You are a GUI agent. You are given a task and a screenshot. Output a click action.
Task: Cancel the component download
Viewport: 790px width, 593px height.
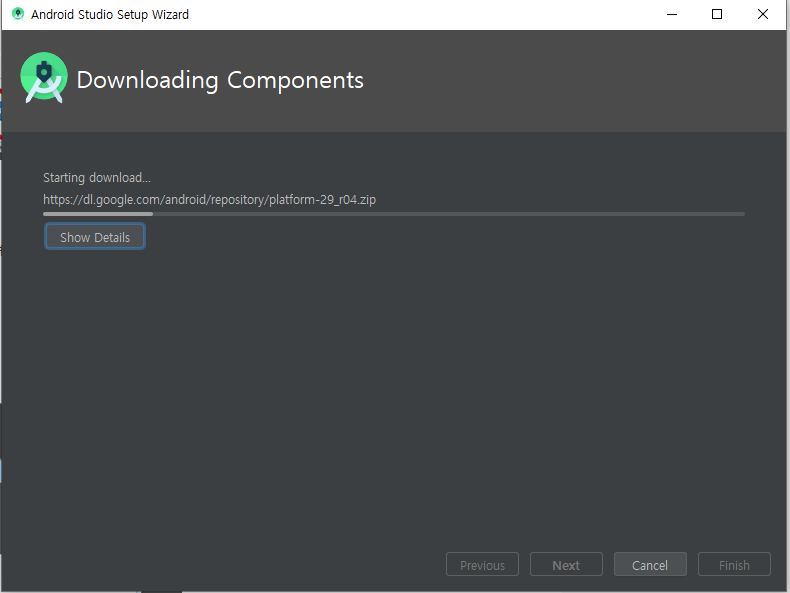click(x=650, y=565)
